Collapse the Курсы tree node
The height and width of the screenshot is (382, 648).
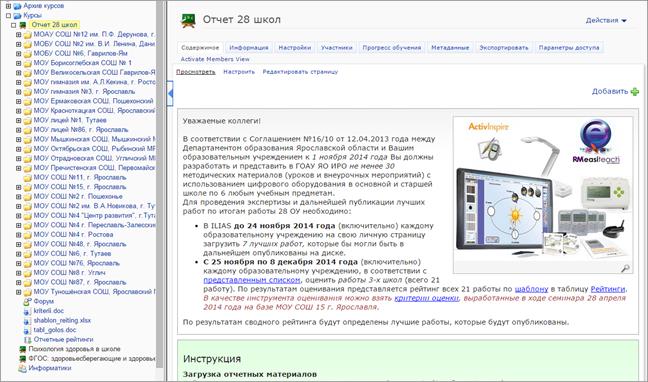[x=8, y=16]
